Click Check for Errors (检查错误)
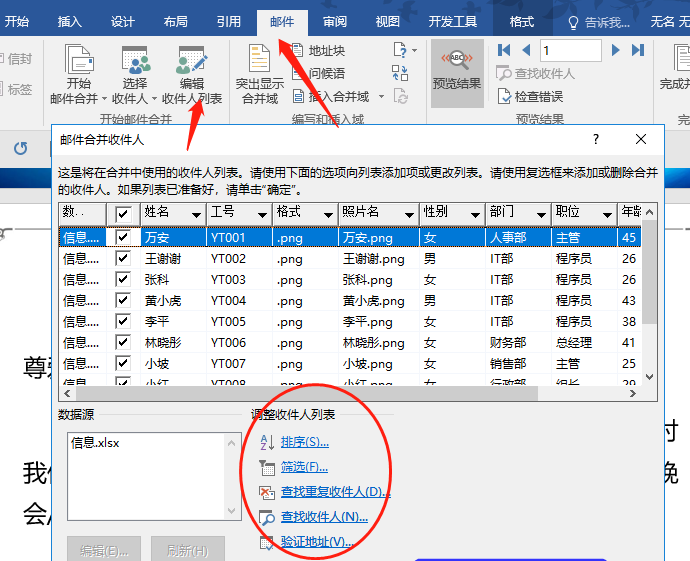 tap(531, 96)
